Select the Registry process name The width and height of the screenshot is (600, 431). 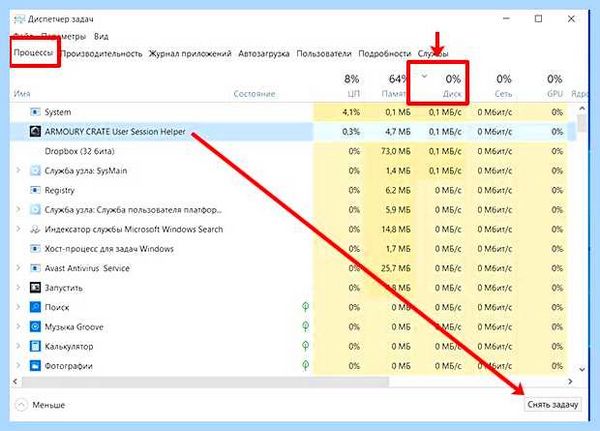[59, 190]
